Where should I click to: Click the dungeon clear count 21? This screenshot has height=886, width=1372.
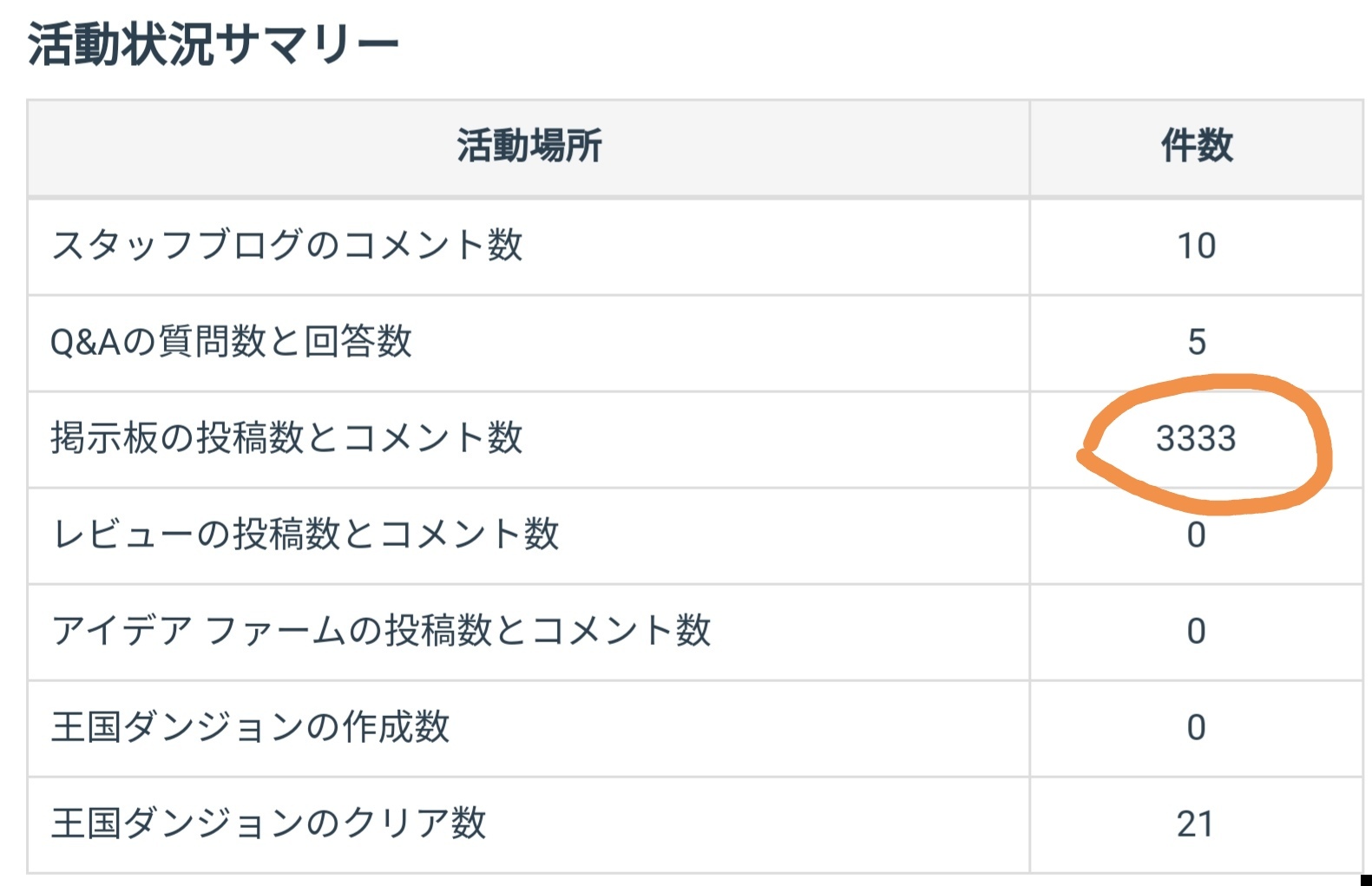click(x=1195, y=824)
